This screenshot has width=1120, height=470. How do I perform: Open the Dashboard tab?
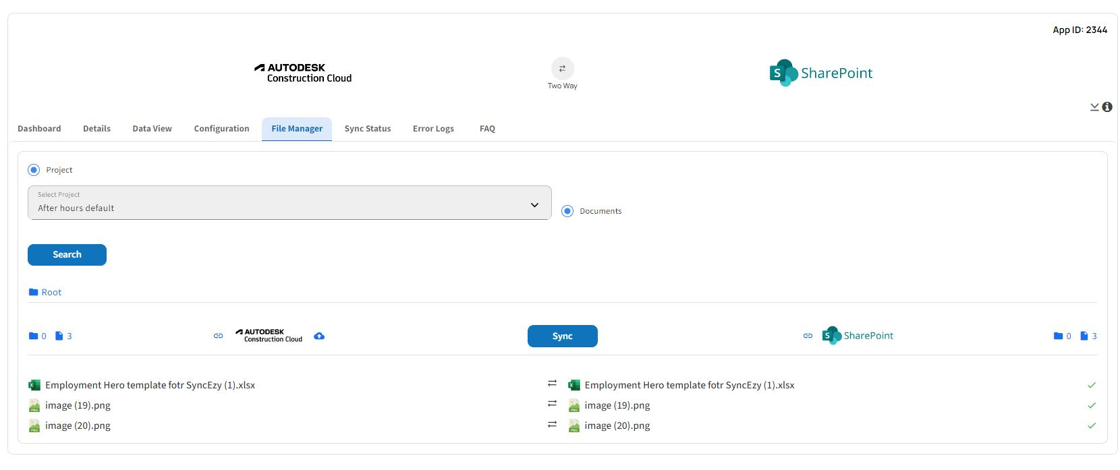click(x=39, y=129)
